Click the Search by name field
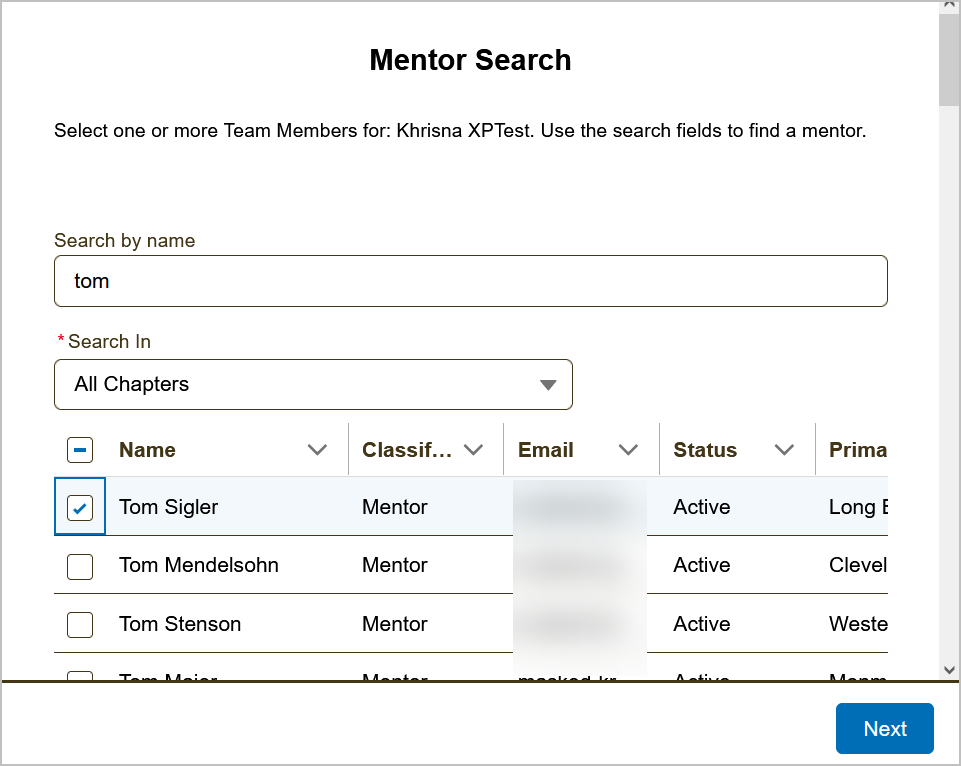This screenshot has height=766, width=961. 470,281
